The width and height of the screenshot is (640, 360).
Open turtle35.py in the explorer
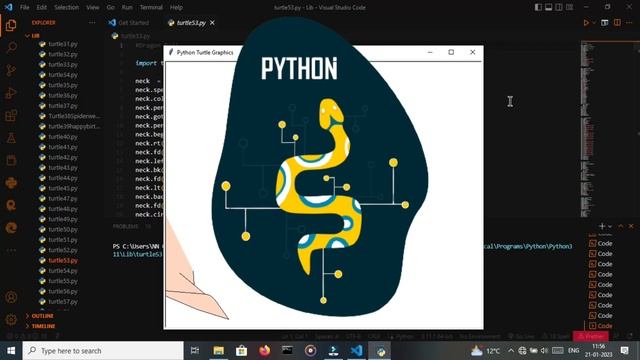coord(62,85)
